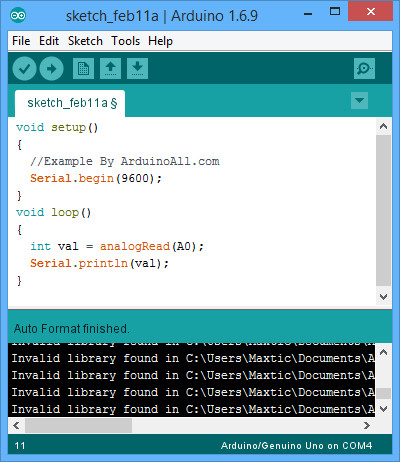Viewport: 400px width, 462px height.
Task: Click the 'Serial.begin(9600);' line
Action: pos(96,179)
